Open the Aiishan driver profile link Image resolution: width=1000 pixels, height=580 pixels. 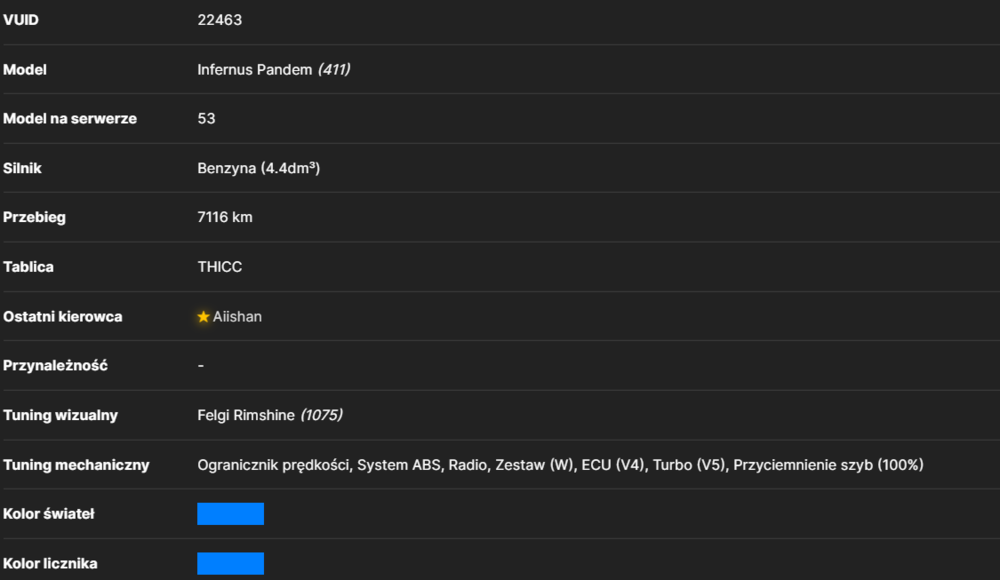tap(237, 316)
